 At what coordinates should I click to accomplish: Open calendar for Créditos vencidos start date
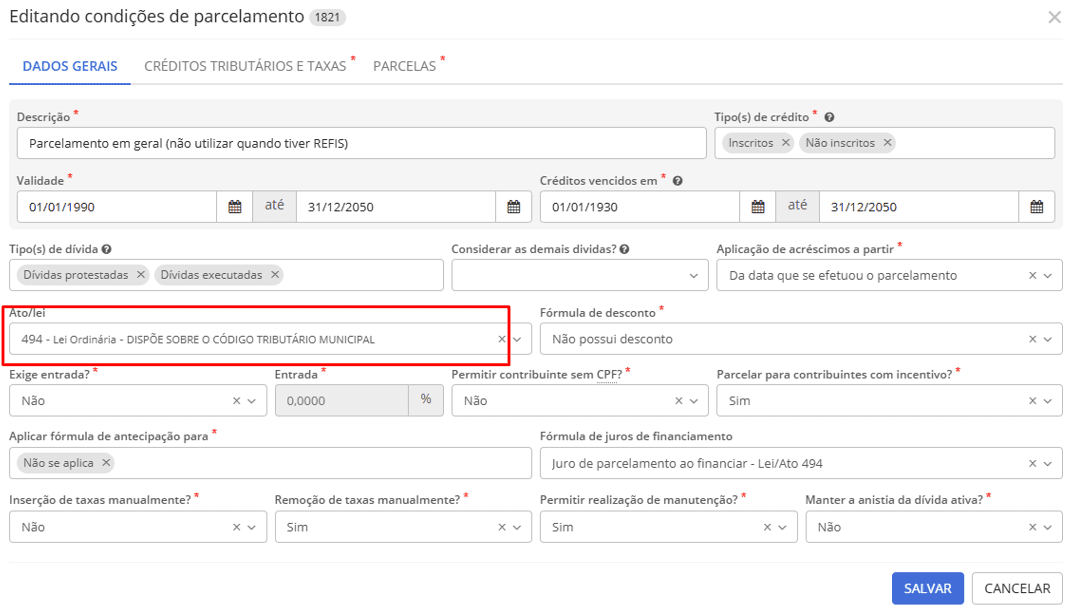tap(758, 207)
